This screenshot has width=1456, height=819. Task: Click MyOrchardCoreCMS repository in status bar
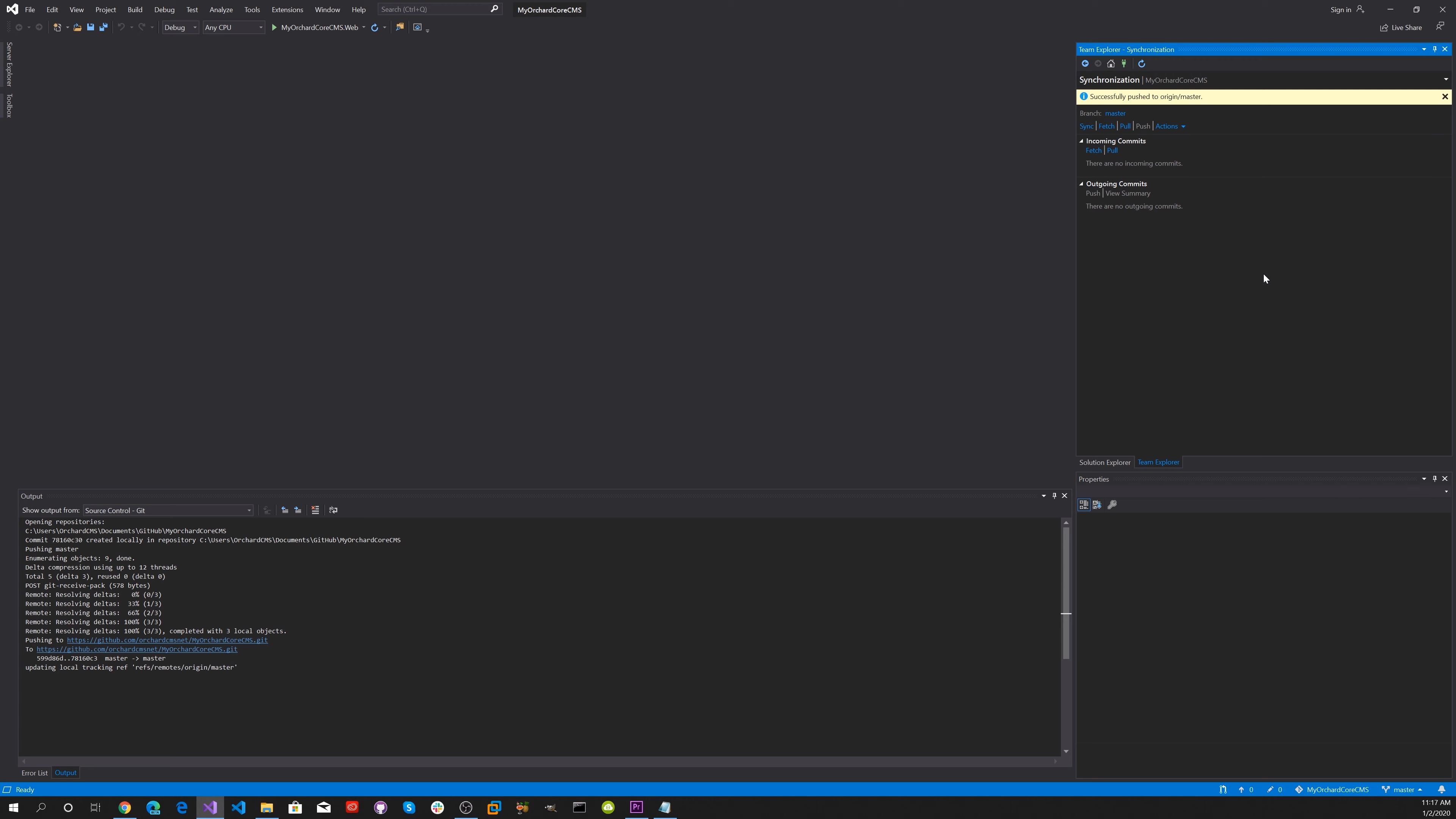pyautogui.click(x=1332, y=789)
